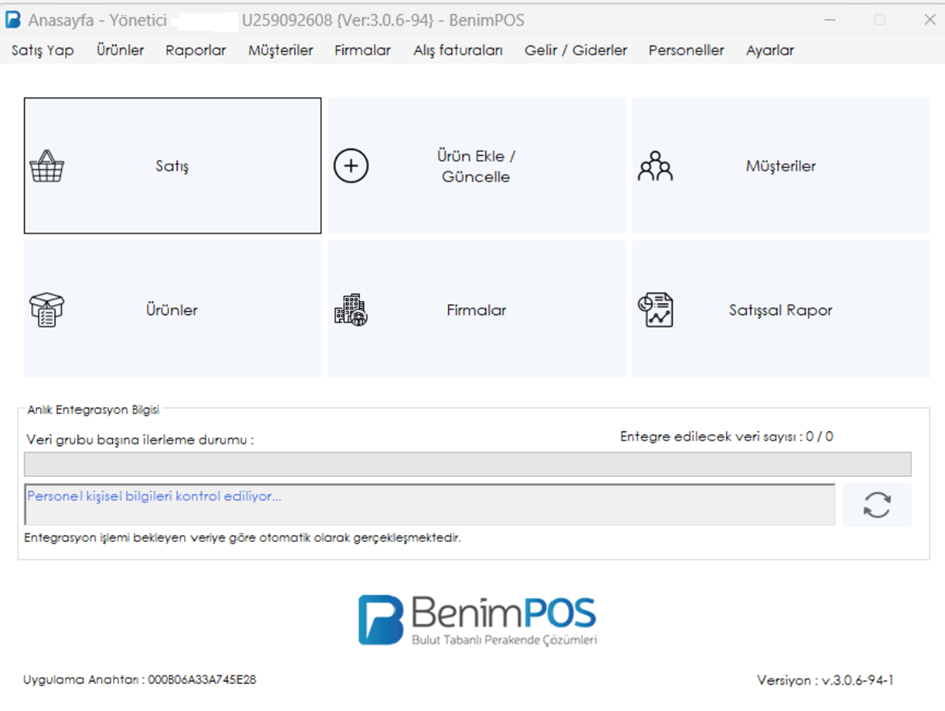Click the box icon on Ürünler tile
The height and width of the screenshot is (711, 945).
click(x=47, y=310)
